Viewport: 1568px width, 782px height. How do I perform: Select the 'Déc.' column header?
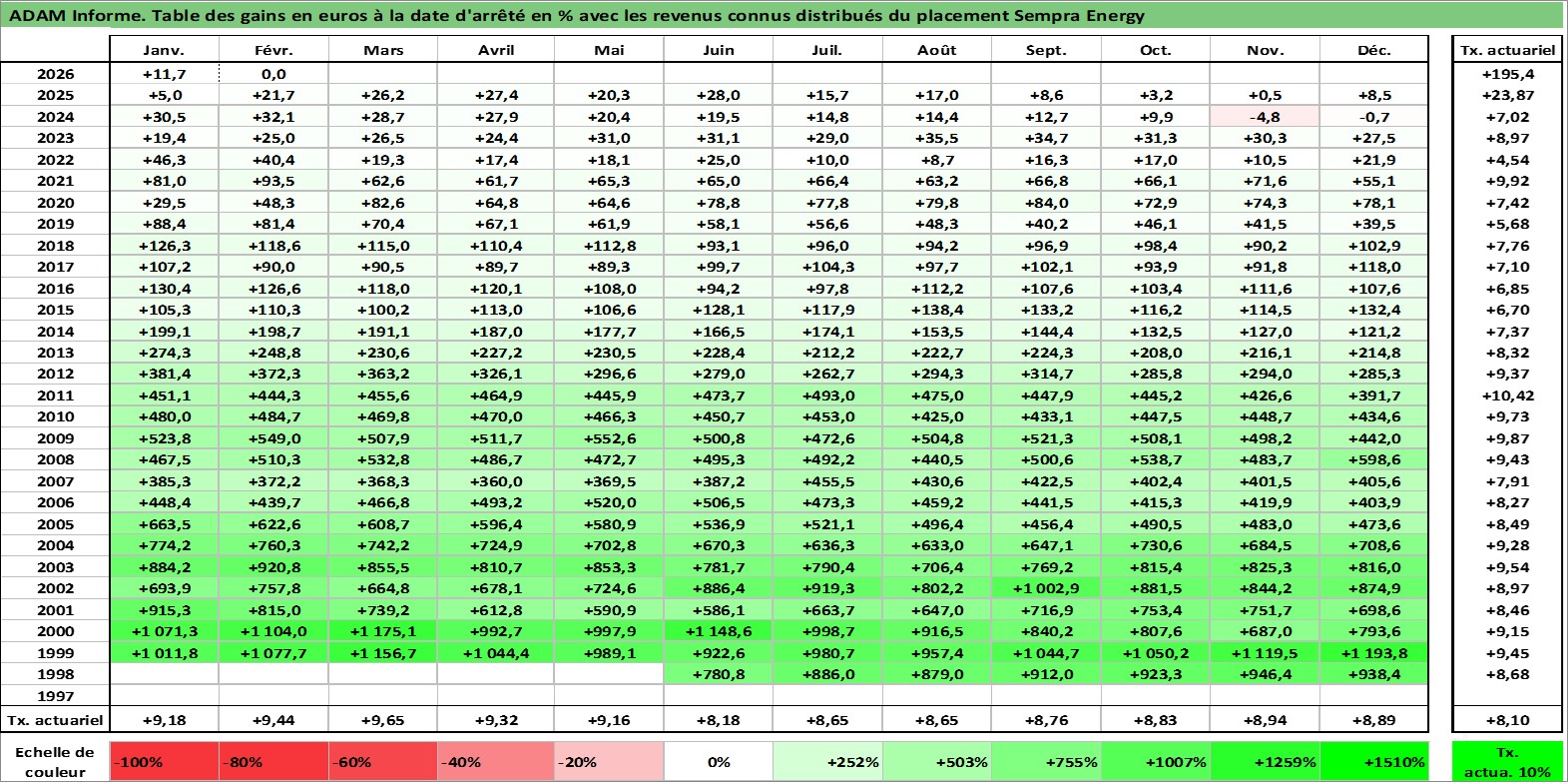tap(1374, 50)
